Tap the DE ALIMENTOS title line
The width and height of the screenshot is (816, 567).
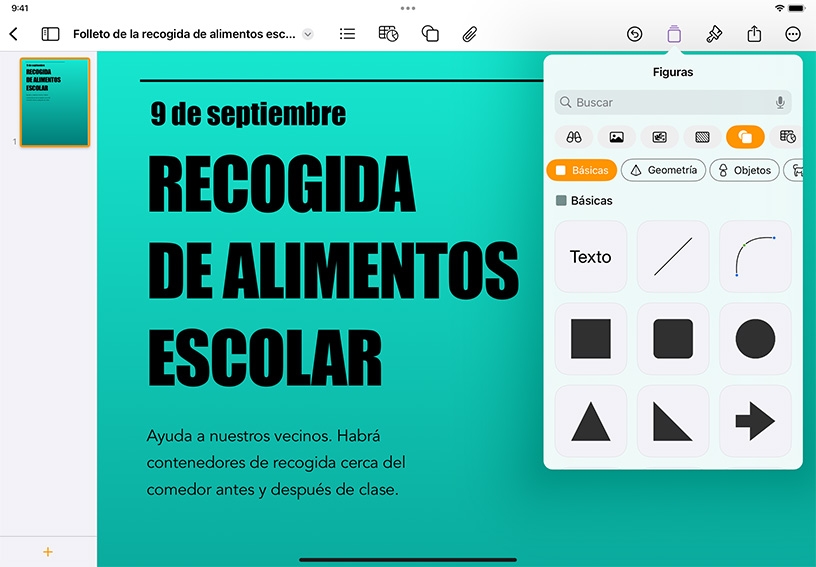click(x=333, y=270)
